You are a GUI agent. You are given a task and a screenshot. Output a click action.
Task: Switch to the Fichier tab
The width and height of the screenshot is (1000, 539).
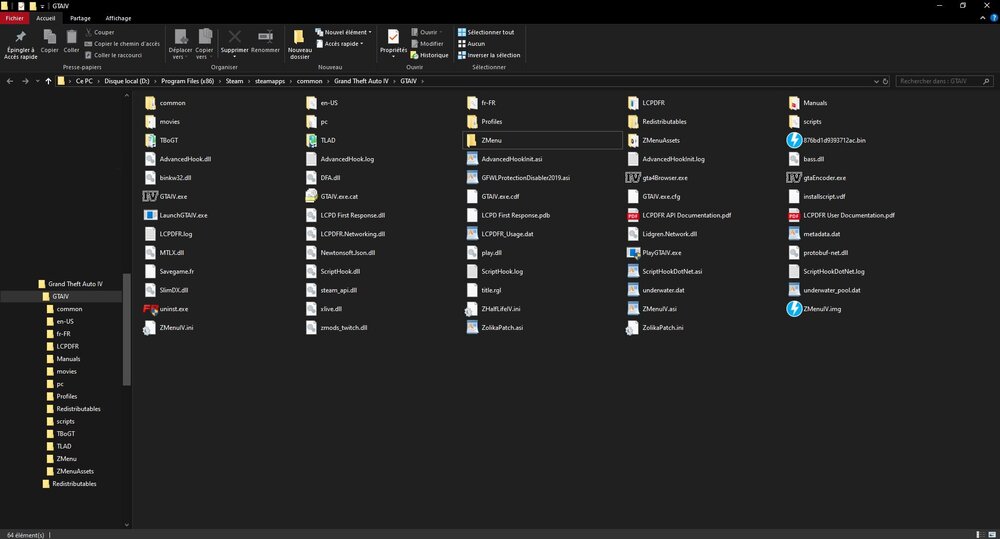15,18
